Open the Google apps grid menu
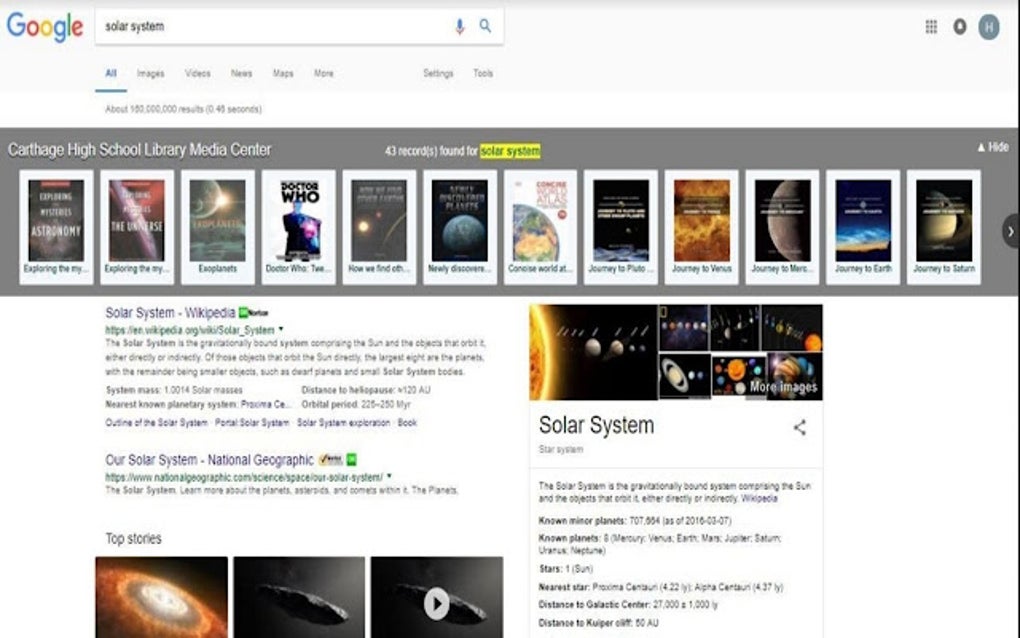1020x638 pixels. click(930, 26)
